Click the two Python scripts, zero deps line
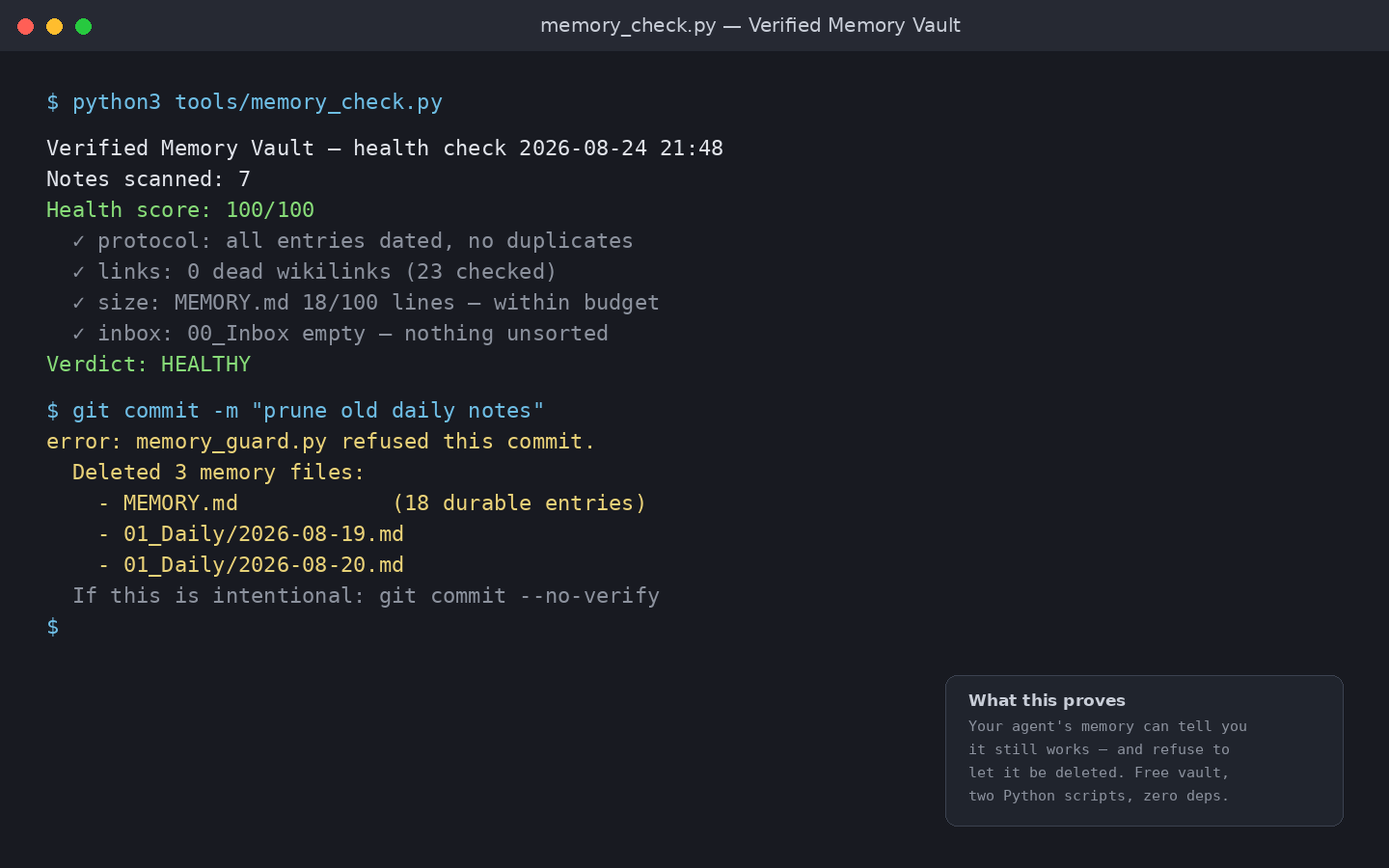The width and height of the screenshot is (1389, 868). (x=1098, y=796)
